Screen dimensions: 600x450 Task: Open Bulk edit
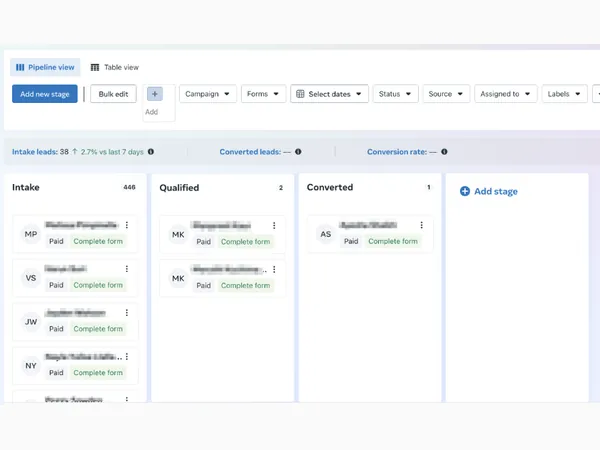113,94
